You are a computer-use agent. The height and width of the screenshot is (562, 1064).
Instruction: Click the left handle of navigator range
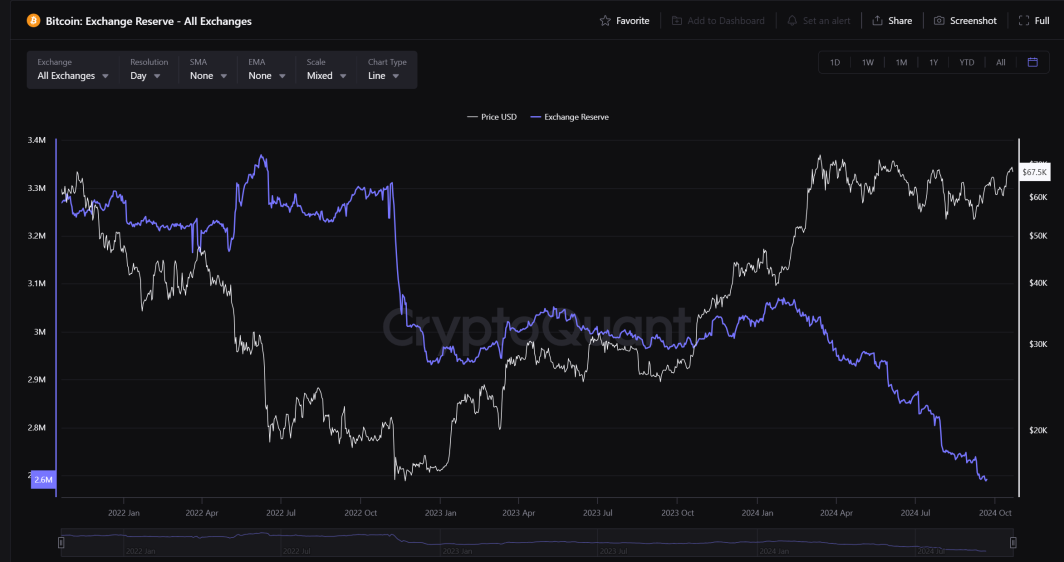(61, 542)
